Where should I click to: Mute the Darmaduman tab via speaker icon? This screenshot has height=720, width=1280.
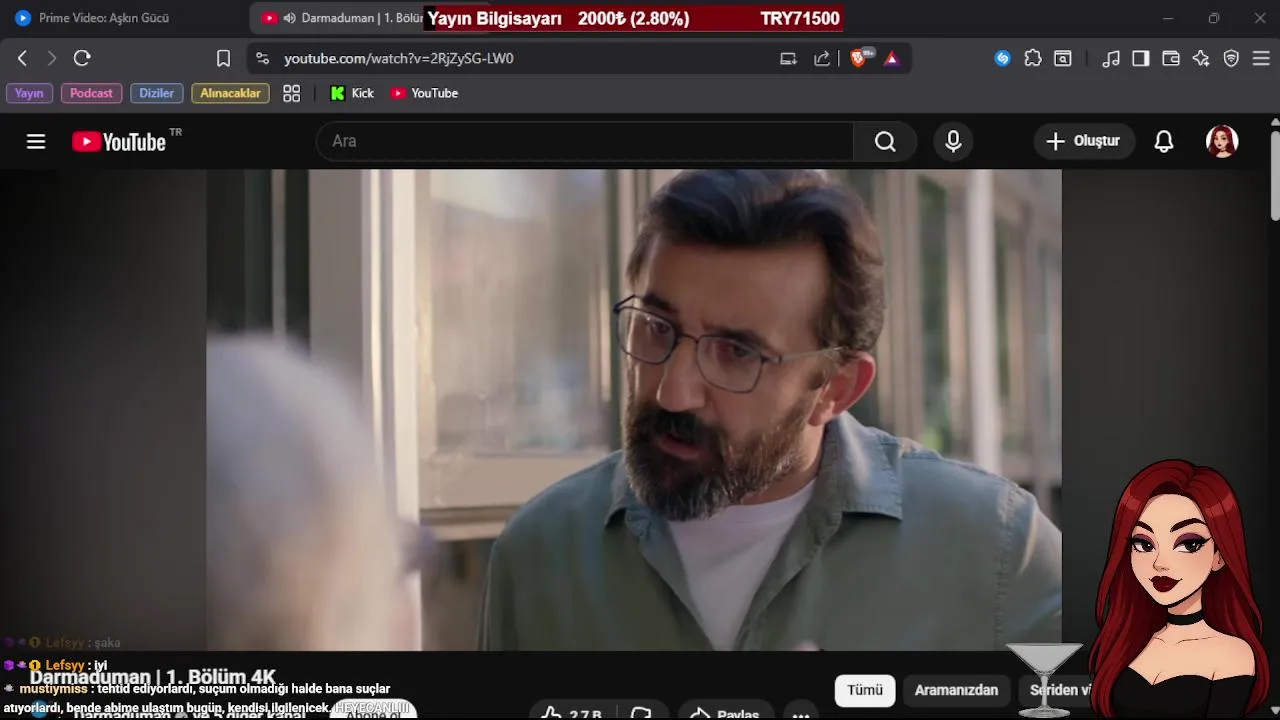[290, 18]
